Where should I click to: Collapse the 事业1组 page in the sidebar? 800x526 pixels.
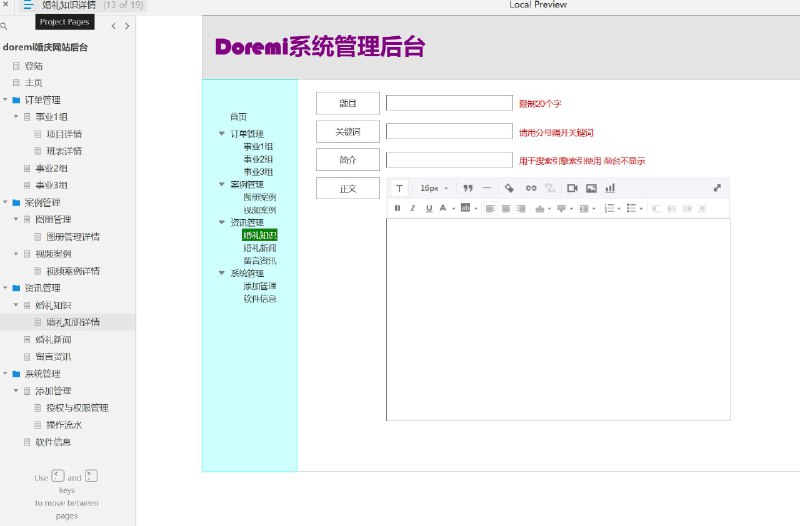[x=16, y=116]
